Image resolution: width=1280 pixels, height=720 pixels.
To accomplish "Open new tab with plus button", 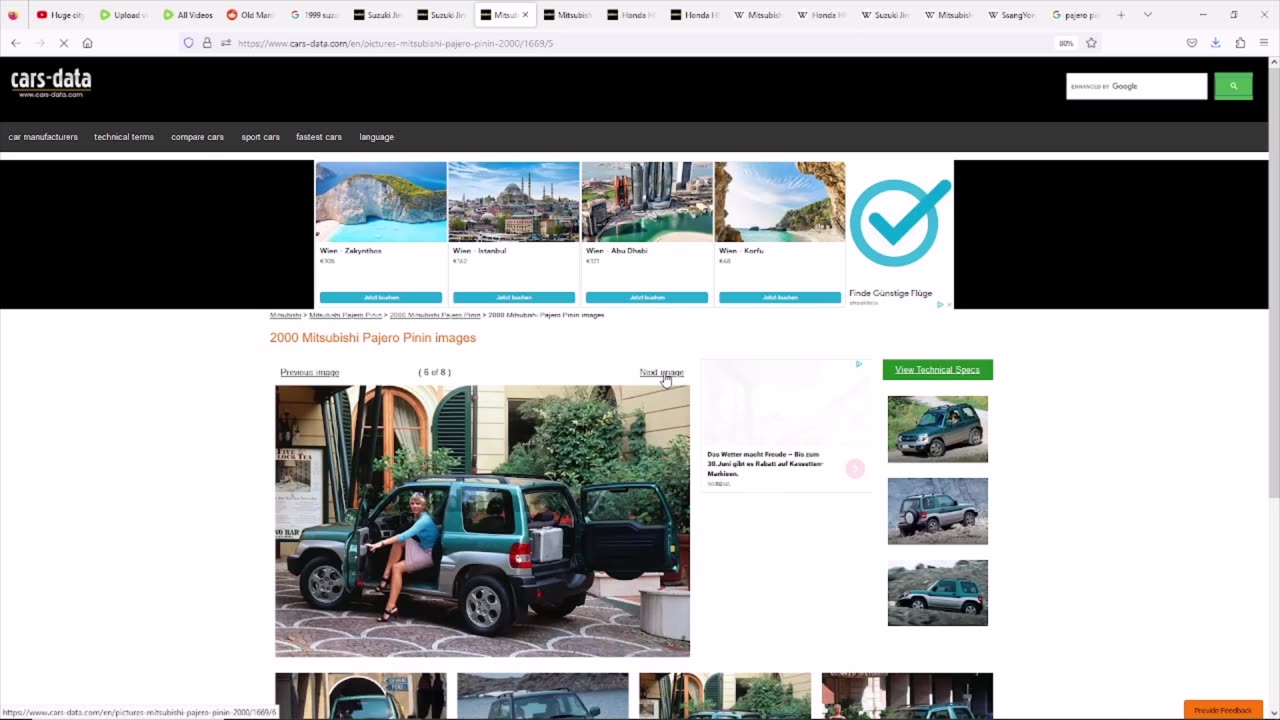I will pyautogui.click(x=1121, y=15).
